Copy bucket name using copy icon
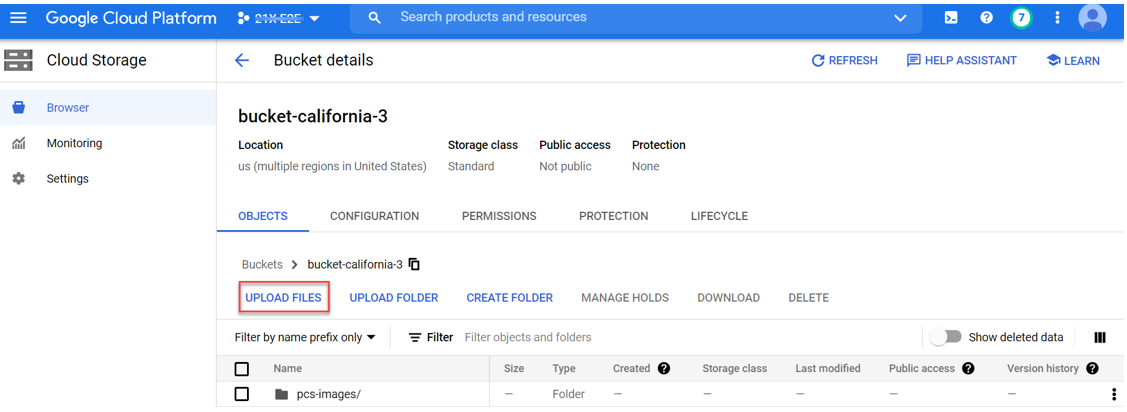Image resolution: width=1127 pixels, height=412 pixels. (415, 265)
